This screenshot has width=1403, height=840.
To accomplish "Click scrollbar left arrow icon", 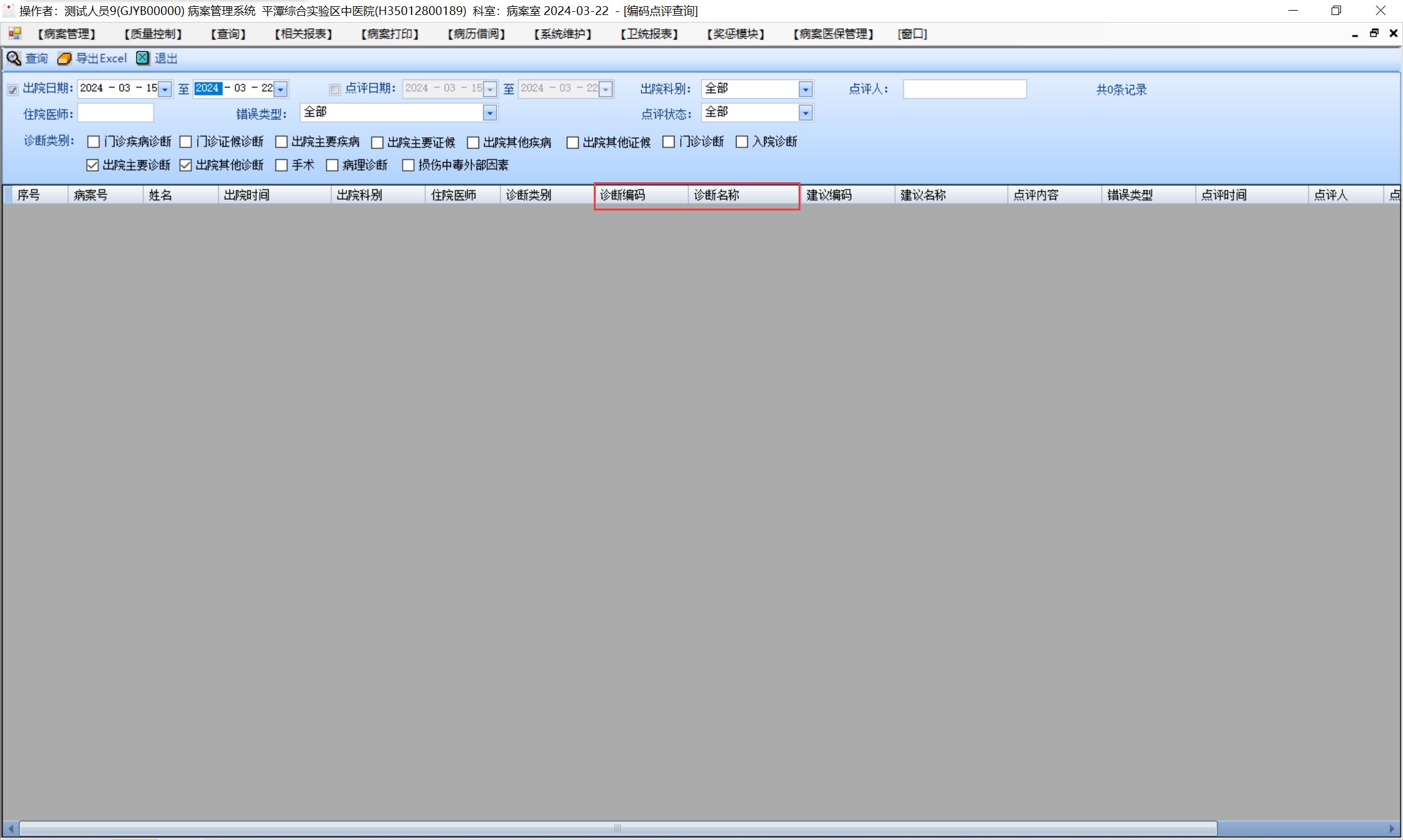I will pos(11,828).
